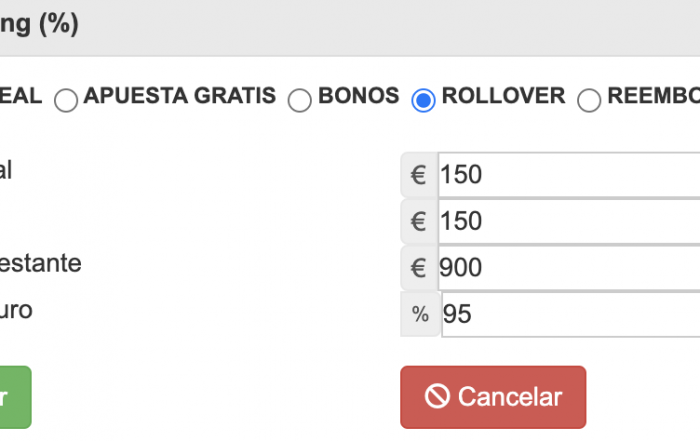
Task: Click the euro symbol beside the 900 field
Action: pyautogui.click(x=419, y=267)
